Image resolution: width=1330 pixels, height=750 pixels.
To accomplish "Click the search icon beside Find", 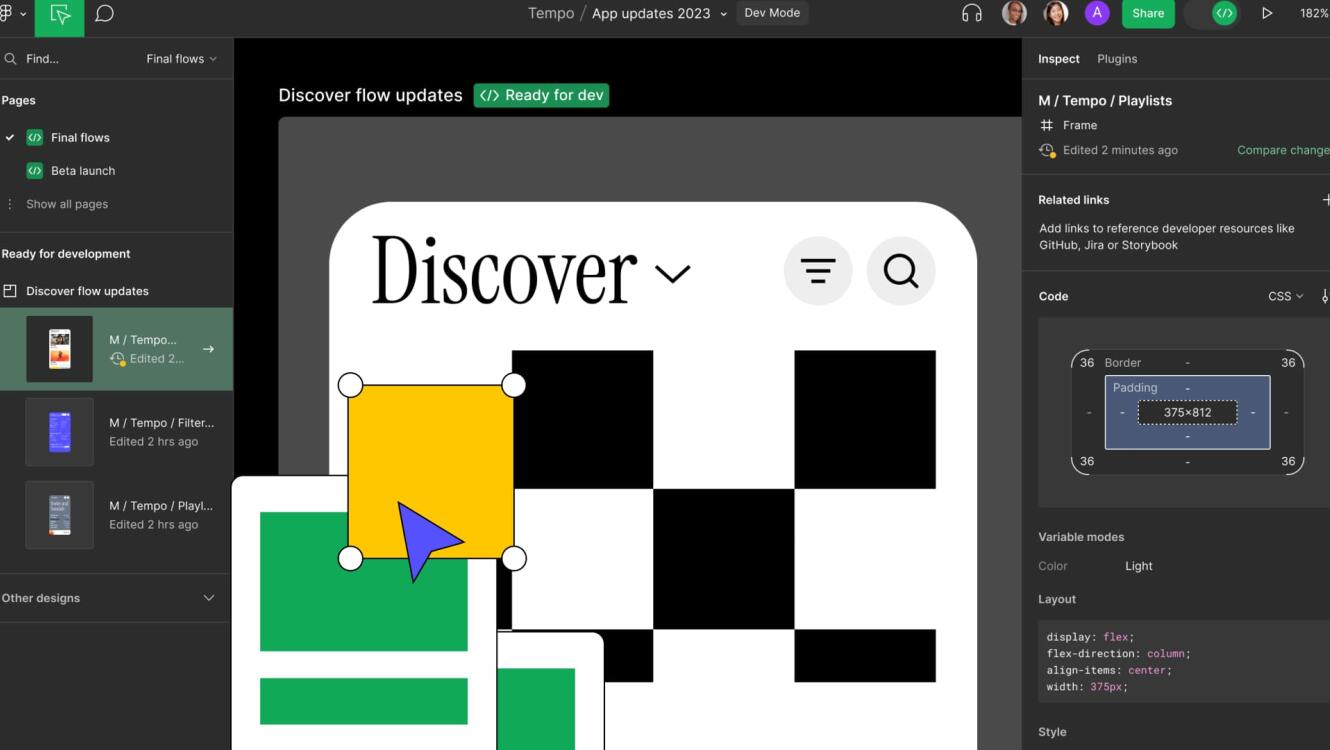I will (x=10, y=59).
